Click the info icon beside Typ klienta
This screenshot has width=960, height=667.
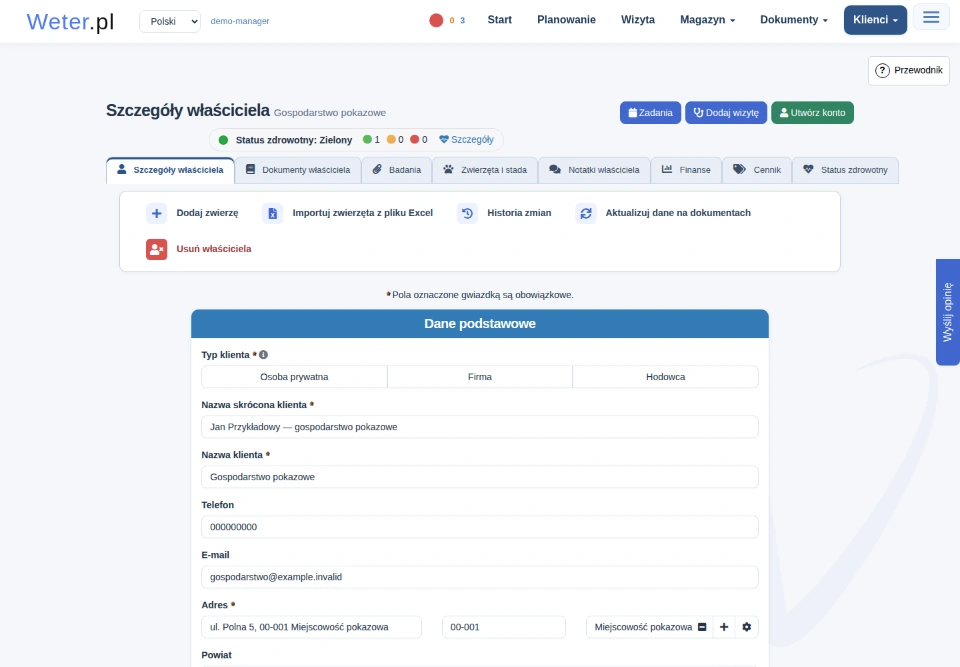point(263,355)
